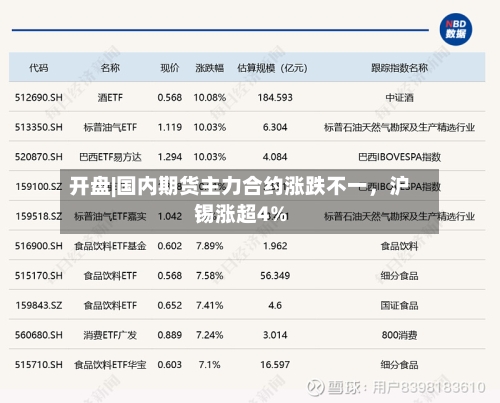This screenshot has width=500, height=403.
Task: Click the NBD数据 round logo
Action: click(x=456, y=29)
